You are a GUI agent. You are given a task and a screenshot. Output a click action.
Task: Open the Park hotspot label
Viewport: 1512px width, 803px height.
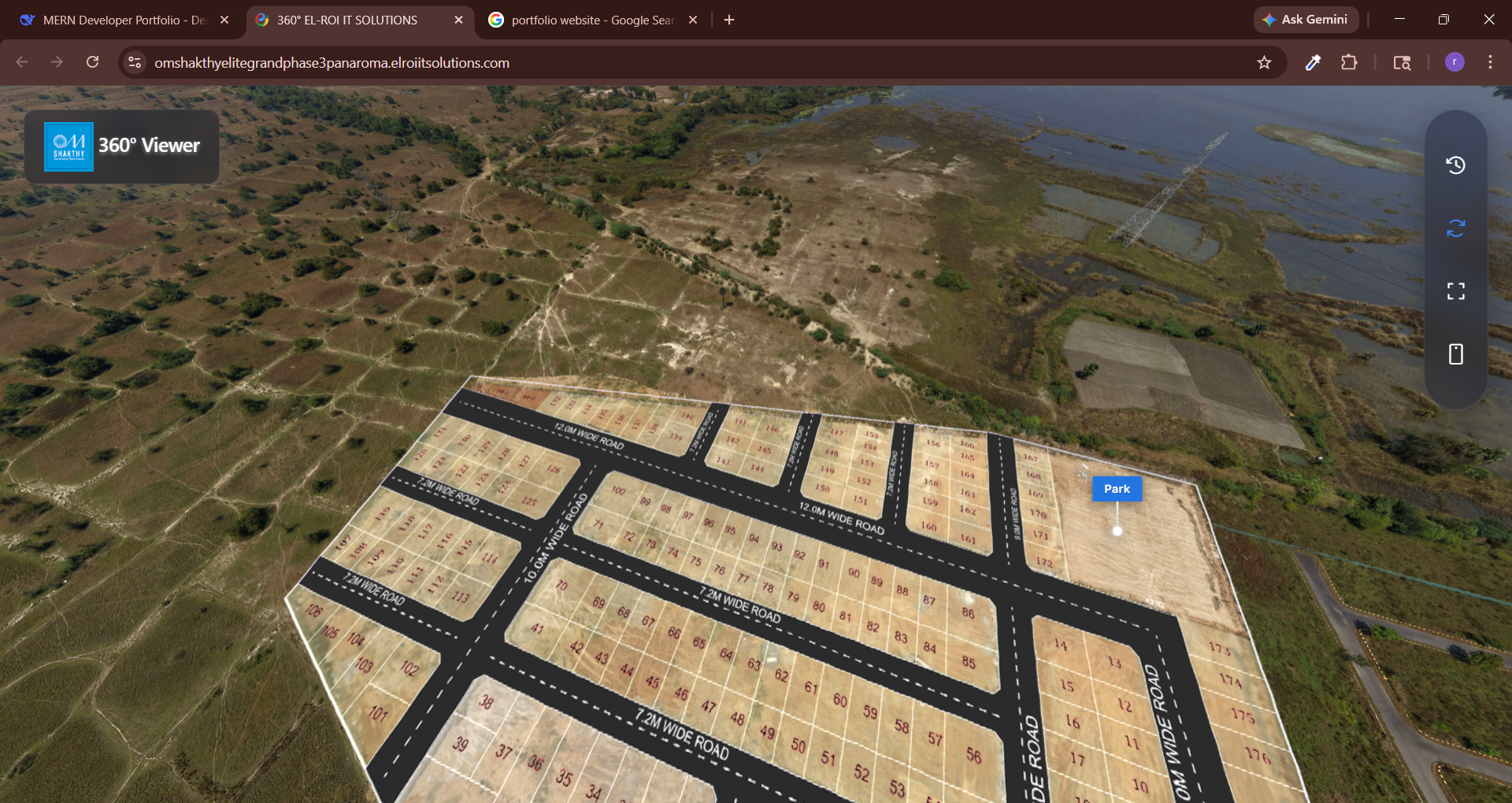(x=1117, y=489)
